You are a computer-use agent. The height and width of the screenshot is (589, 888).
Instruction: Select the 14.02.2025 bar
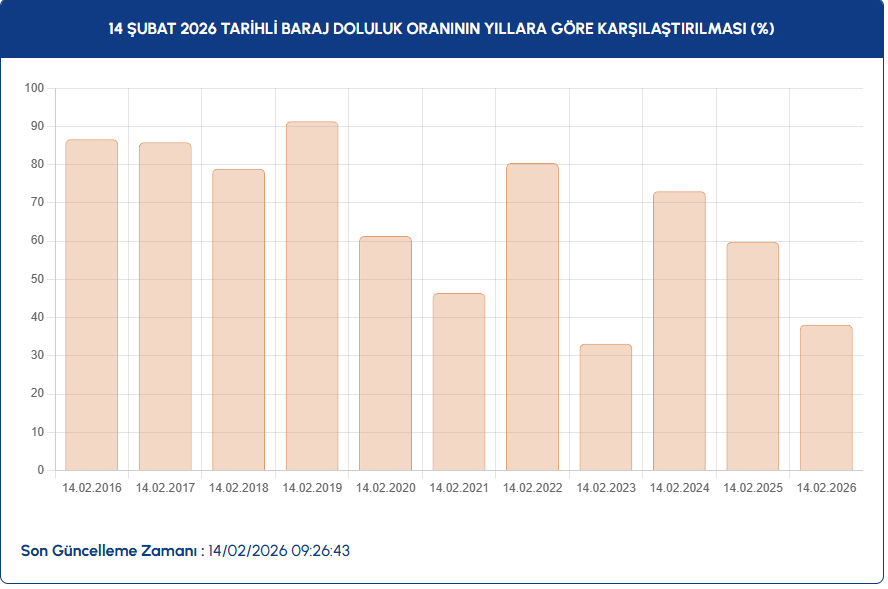(753, 356)
